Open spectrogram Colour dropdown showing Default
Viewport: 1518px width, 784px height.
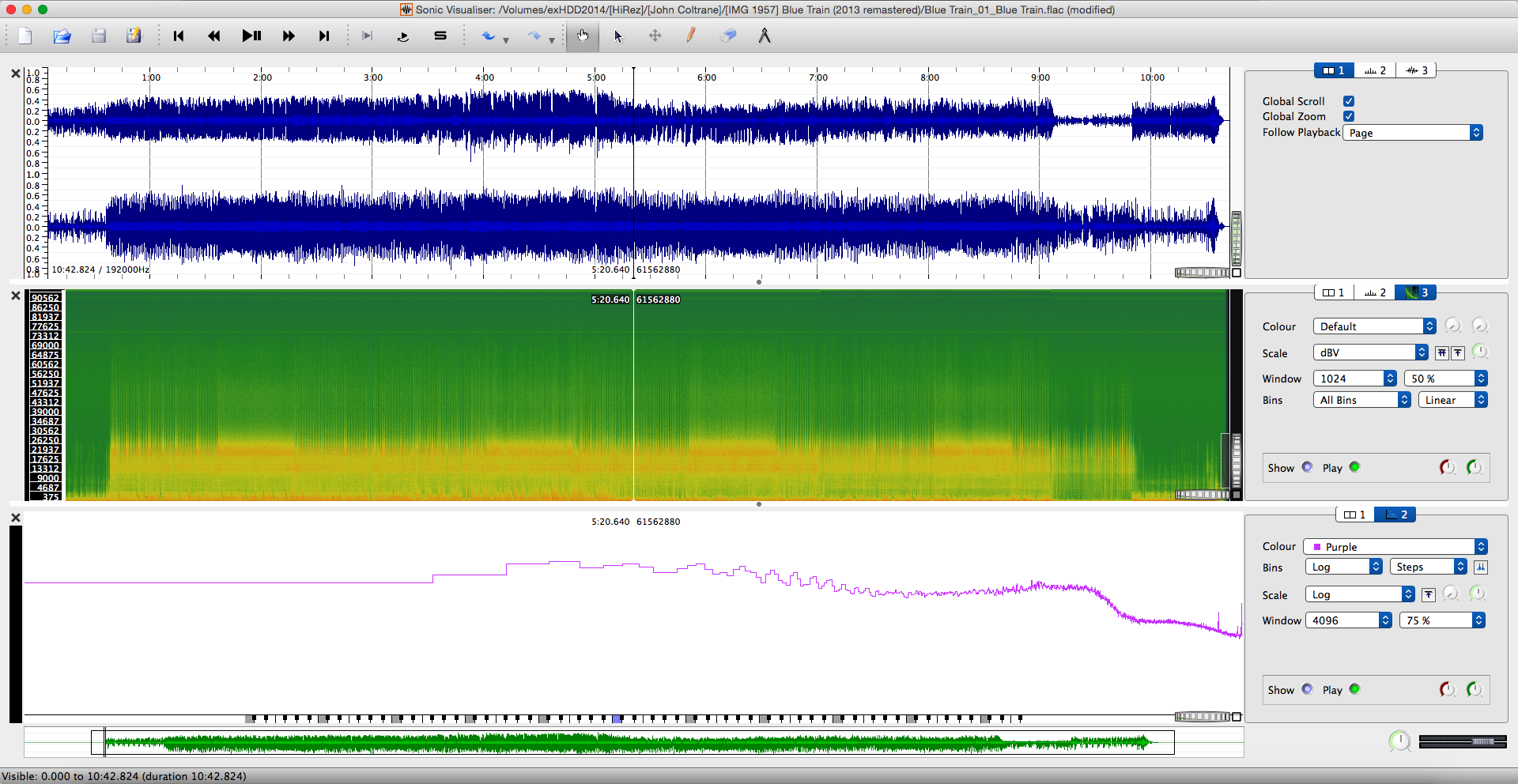click(x=1375, y=326)
